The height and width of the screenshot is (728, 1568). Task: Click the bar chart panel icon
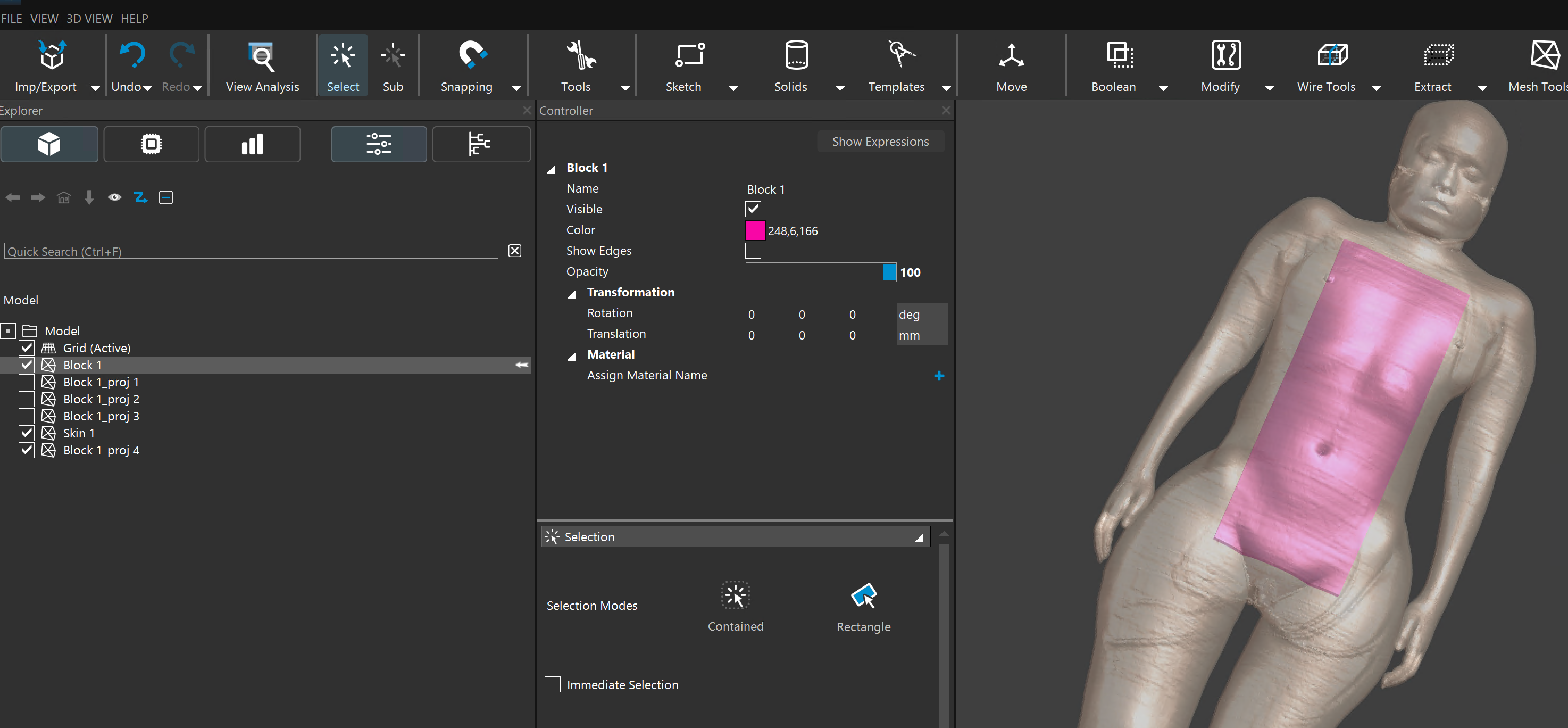click(252, 144)
